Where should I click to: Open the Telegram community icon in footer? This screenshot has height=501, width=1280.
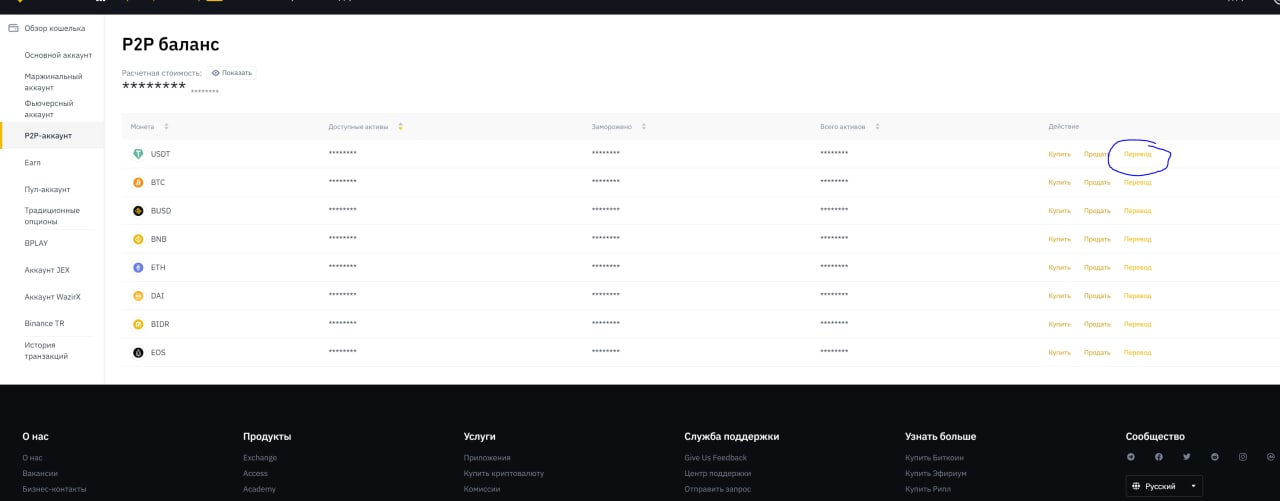pos(1131,457)
